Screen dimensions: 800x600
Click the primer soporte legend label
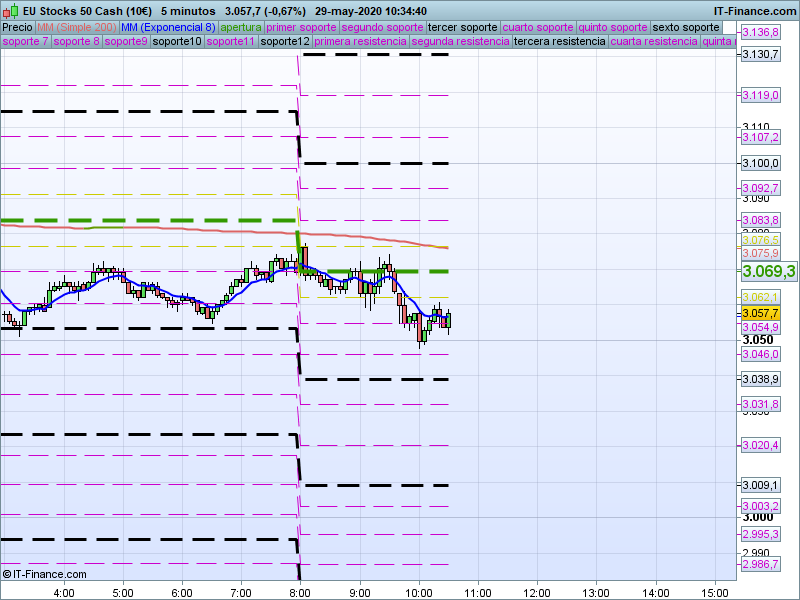click(301, 27)
